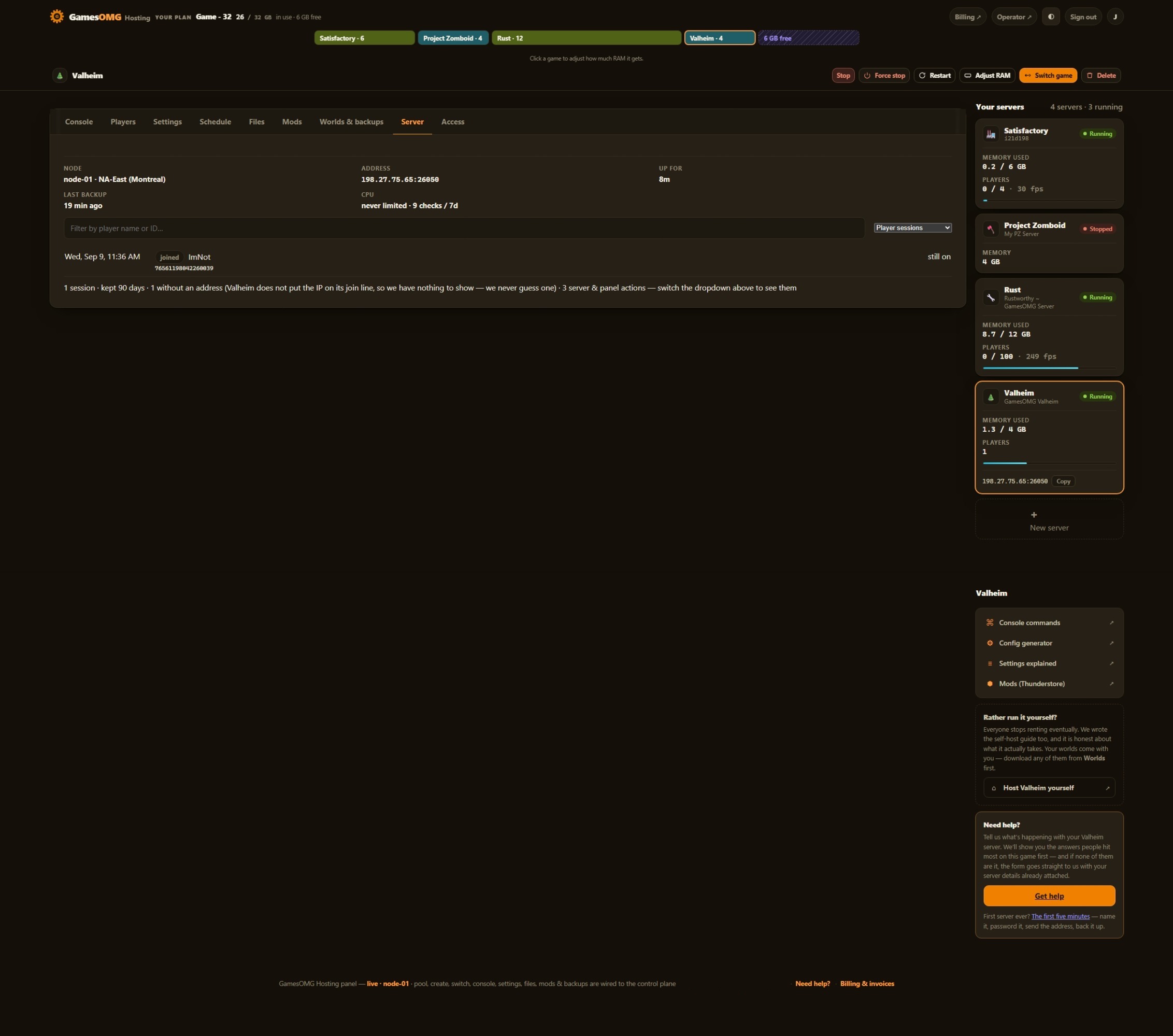Toggle the dark/light theme icon
The image size is (1173, 1036).
tap(1051, 17)
